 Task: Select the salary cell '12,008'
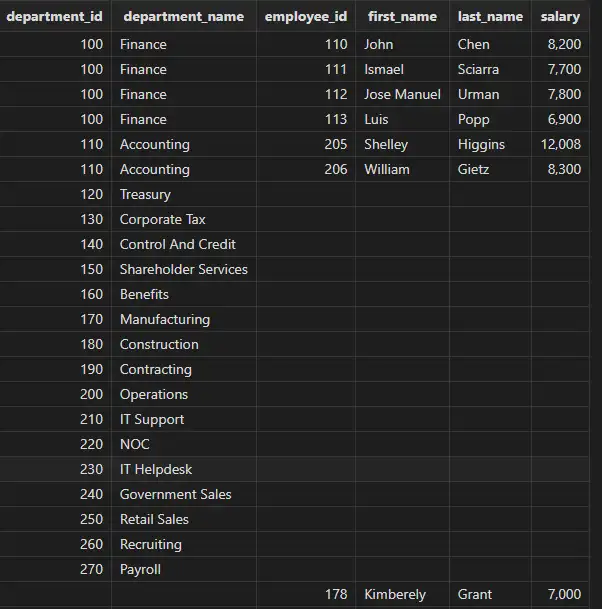[x=560, y=144]
